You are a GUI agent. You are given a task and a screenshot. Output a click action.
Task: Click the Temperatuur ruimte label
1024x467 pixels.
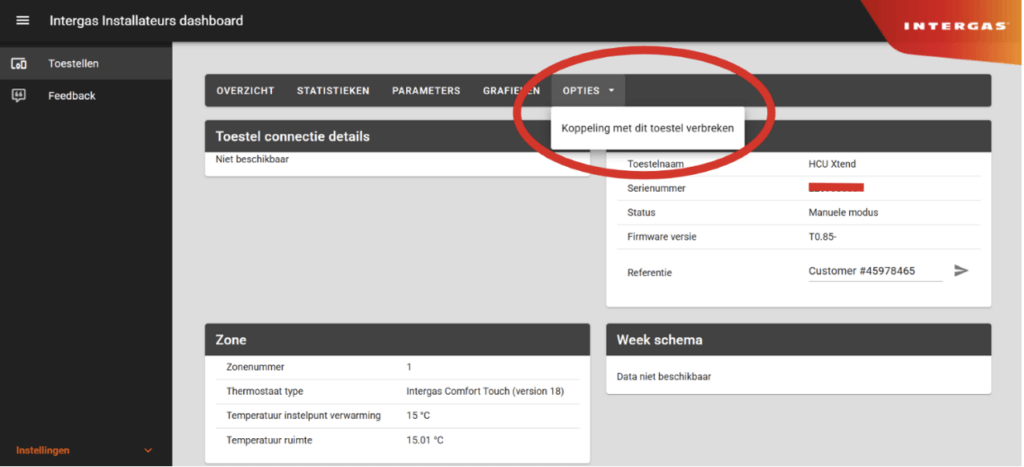[269, 440]
